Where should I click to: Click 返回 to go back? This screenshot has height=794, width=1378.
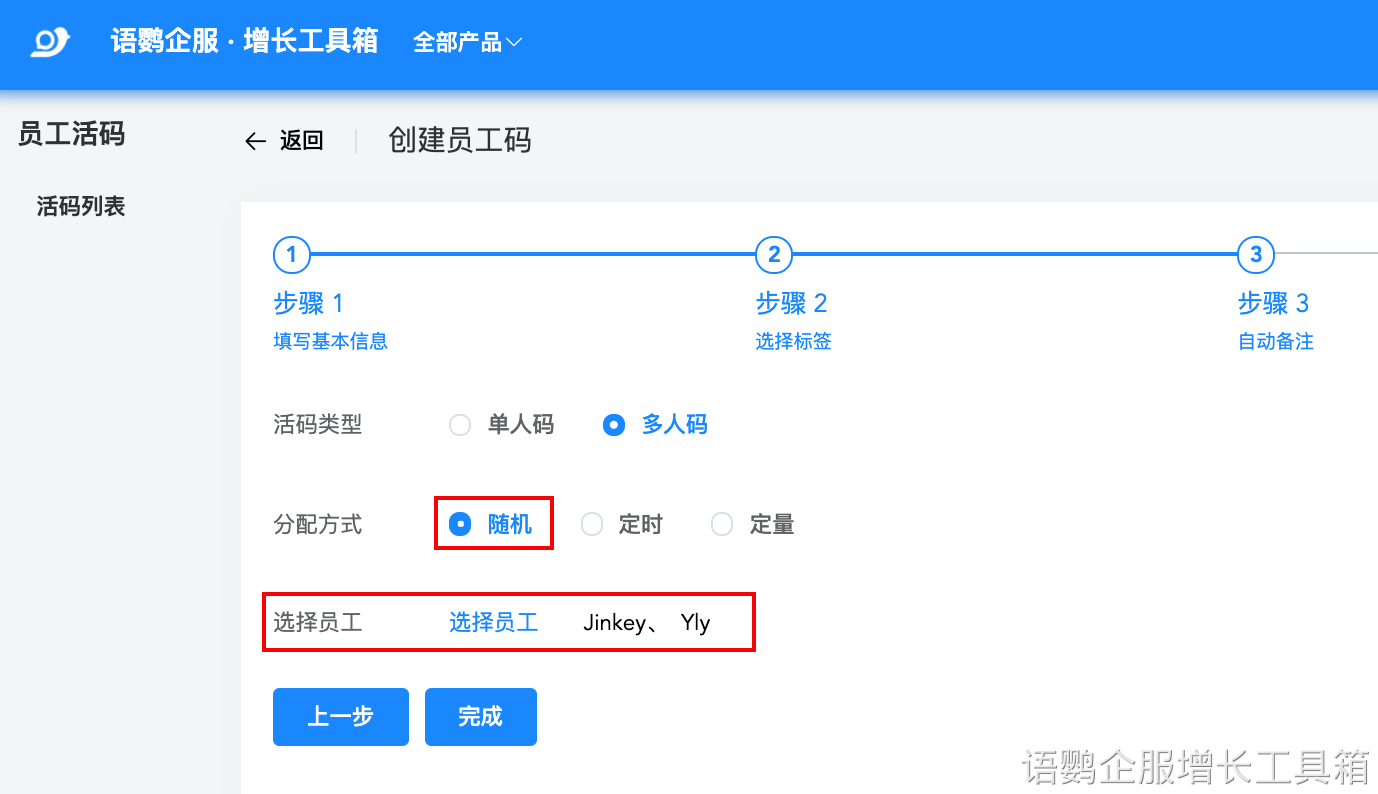301,141
